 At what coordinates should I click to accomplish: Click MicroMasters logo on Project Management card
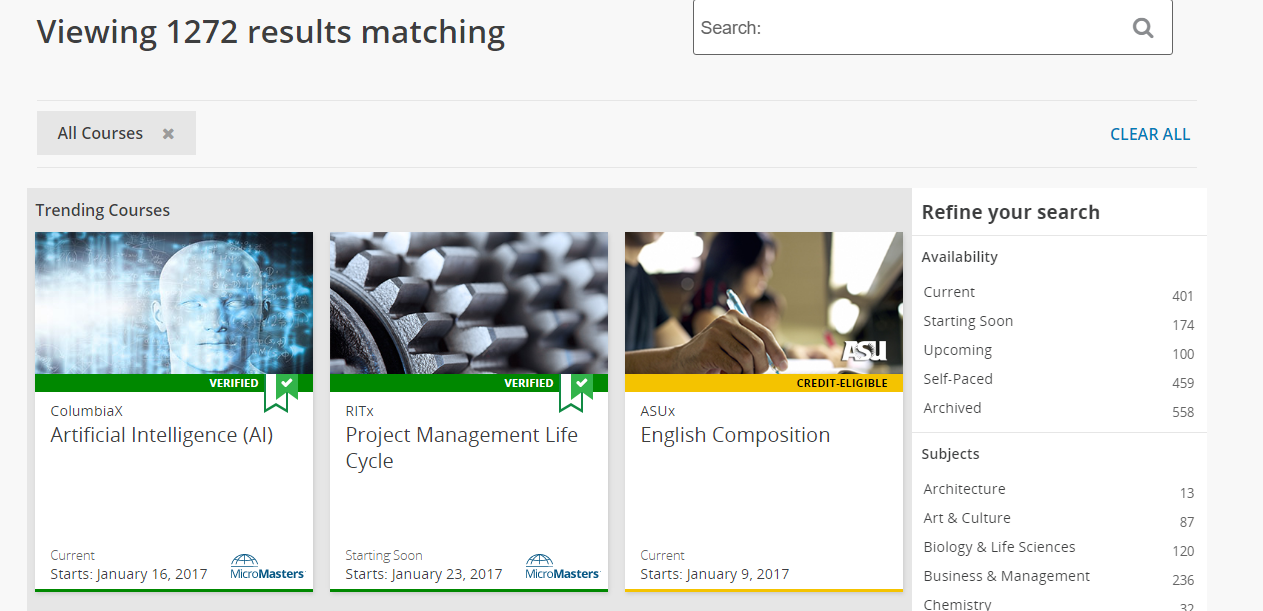562,567
